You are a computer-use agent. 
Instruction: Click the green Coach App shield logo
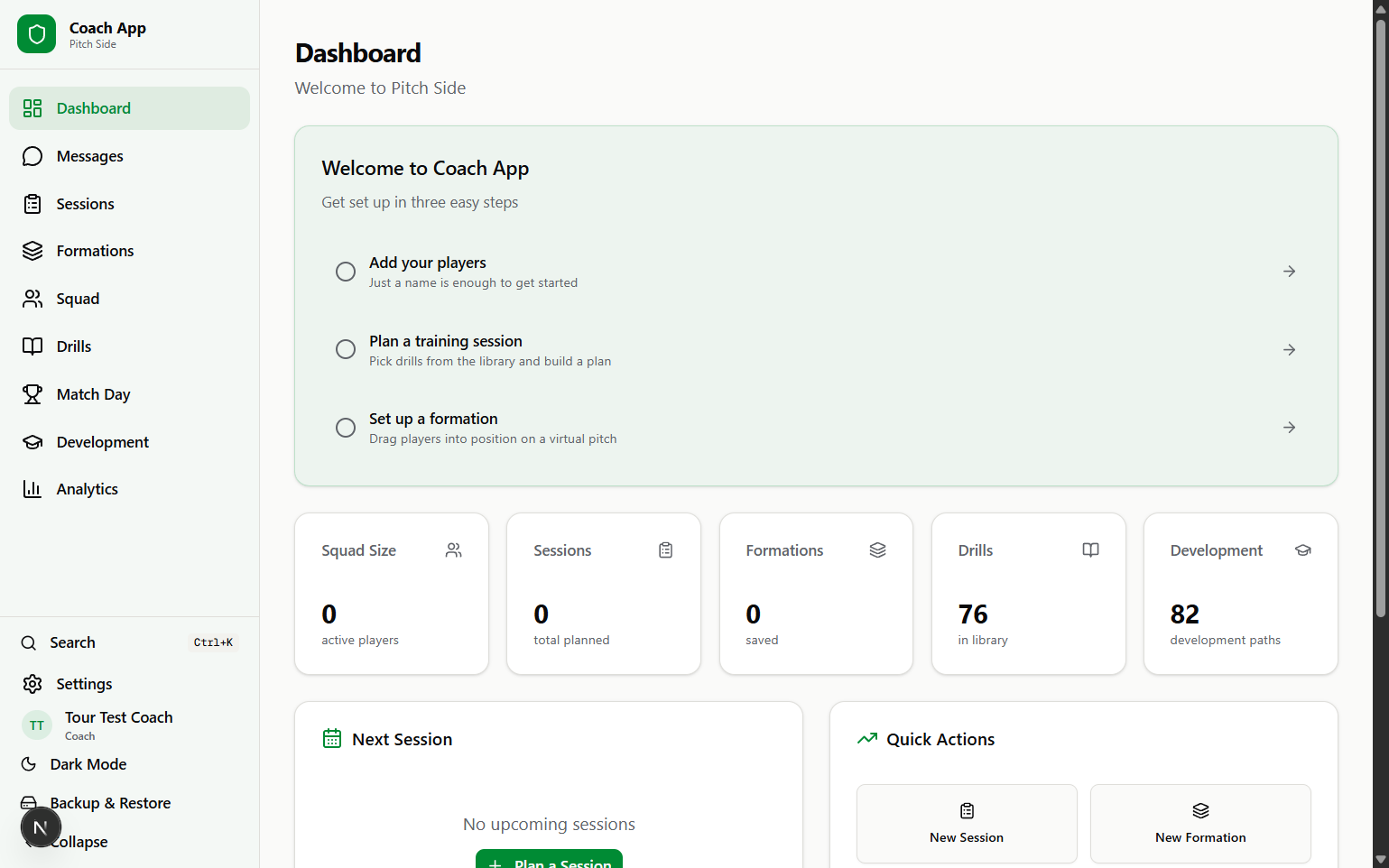pos(36,34)
